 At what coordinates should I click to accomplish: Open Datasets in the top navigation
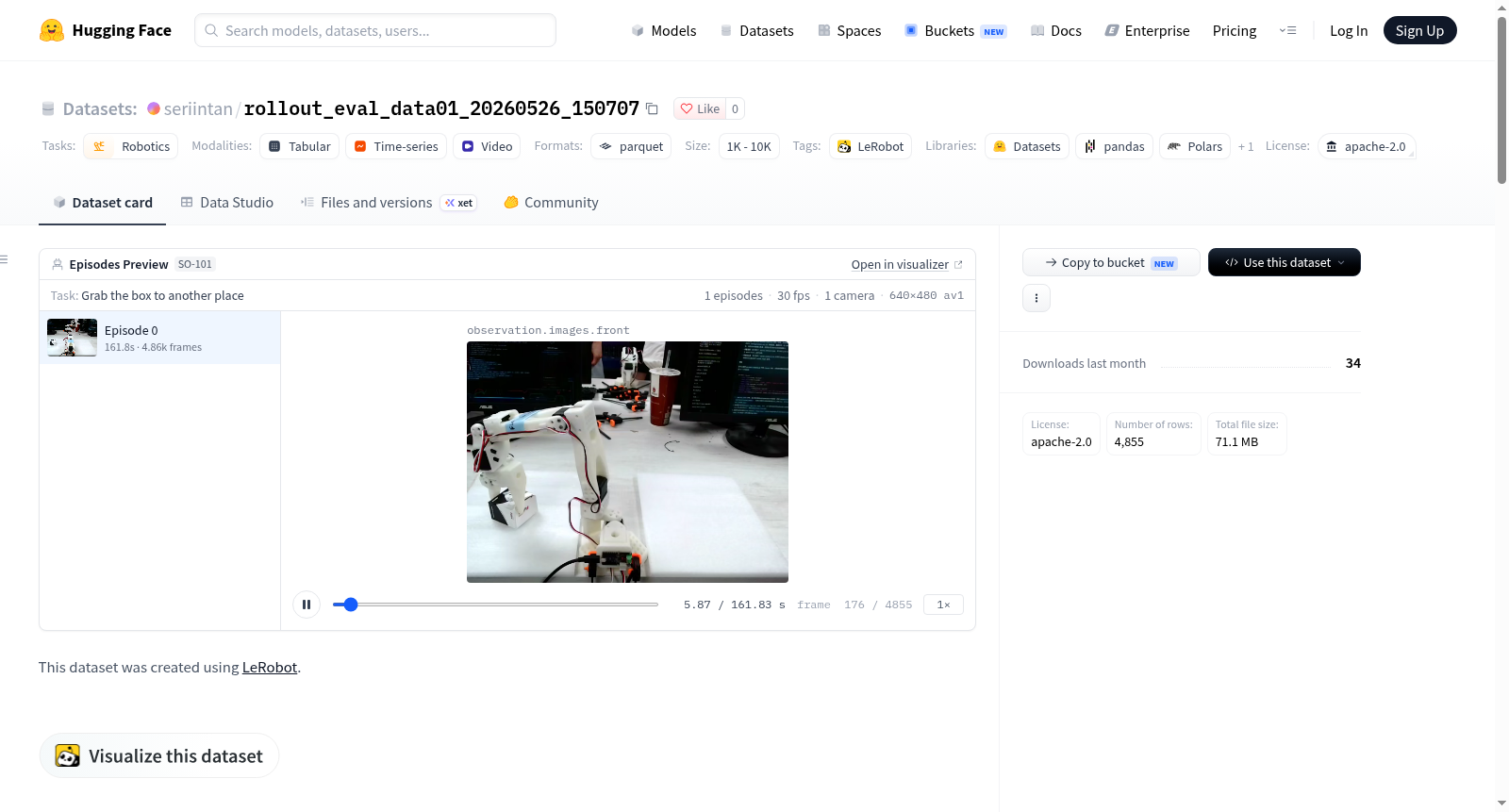pyautogui.click(x=757, y=30)
